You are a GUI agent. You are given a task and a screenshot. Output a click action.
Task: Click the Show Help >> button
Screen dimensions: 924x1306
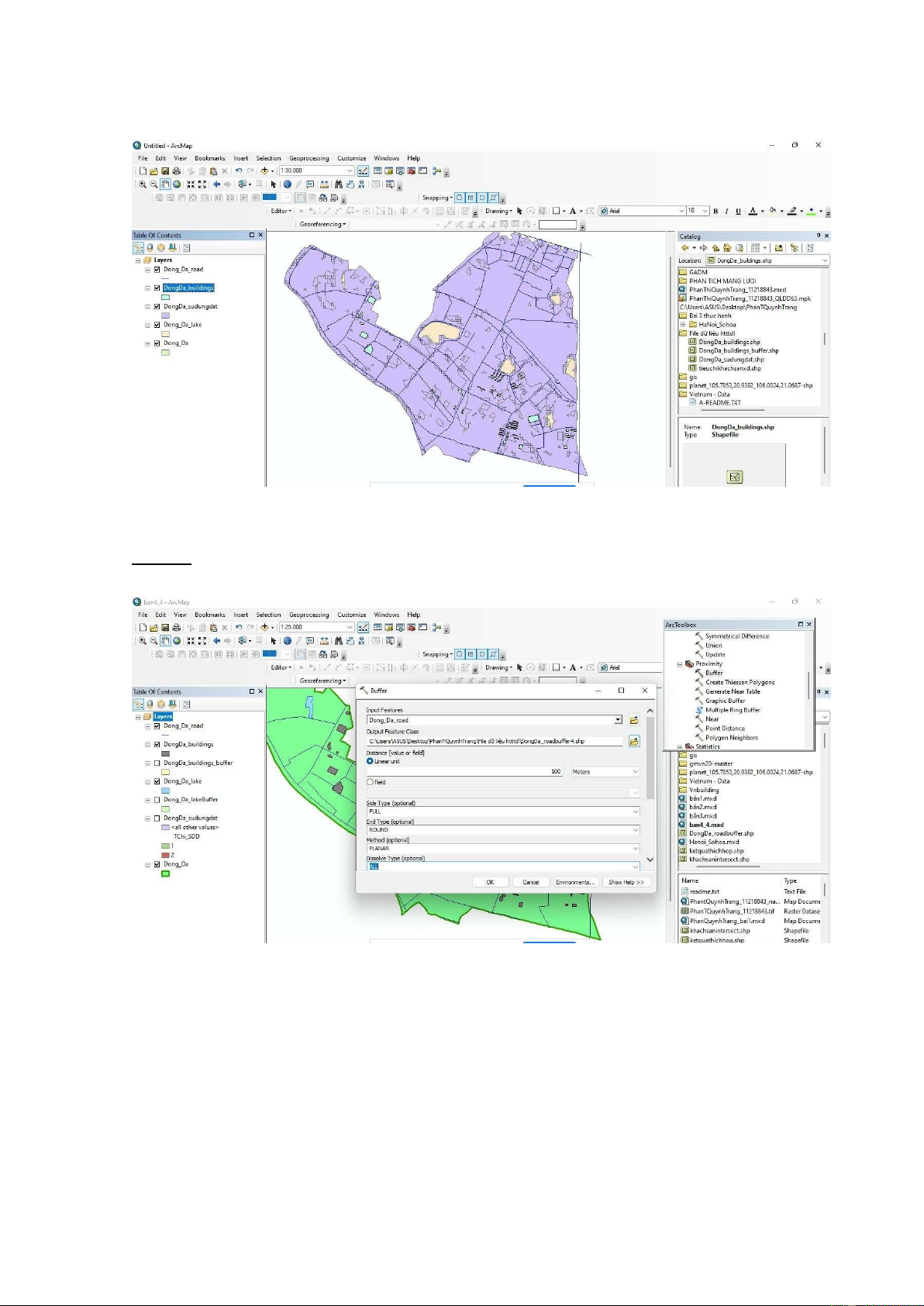click(626, 882)
